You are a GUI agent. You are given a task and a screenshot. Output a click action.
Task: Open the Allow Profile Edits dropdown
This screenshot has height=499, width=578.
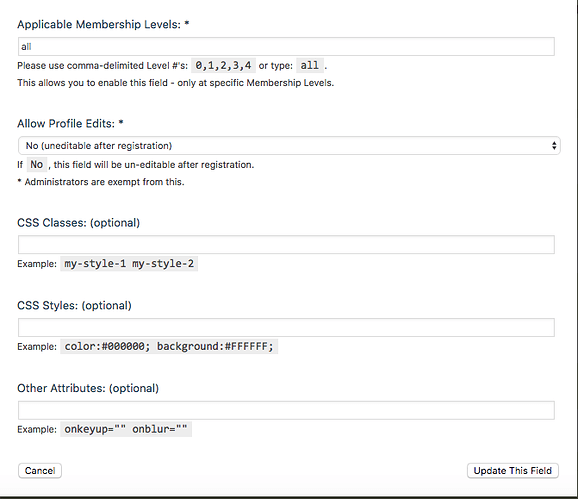tap(289, 146)
